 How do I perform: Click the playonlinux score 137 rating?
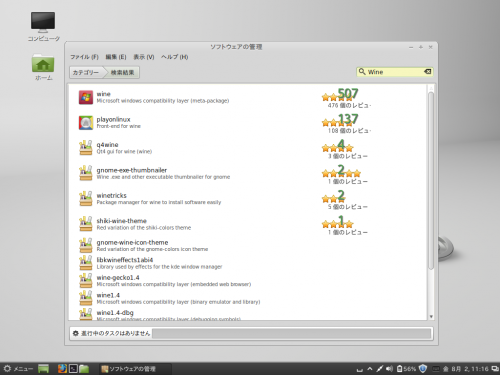coord(348,119)
